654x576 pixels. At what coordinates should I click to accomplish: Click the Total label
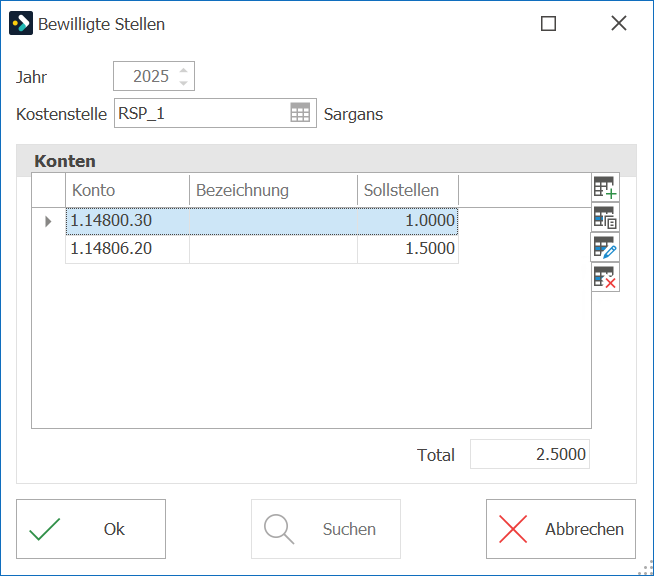tap(436, 455)
